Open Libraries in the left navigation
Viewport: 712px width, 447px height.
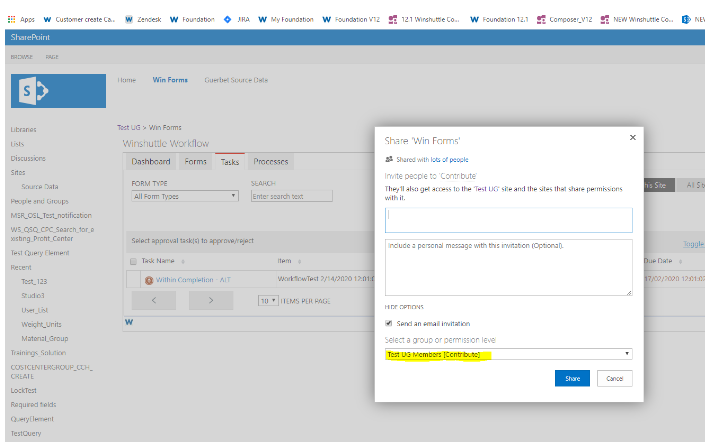click(x=24, y=129)
